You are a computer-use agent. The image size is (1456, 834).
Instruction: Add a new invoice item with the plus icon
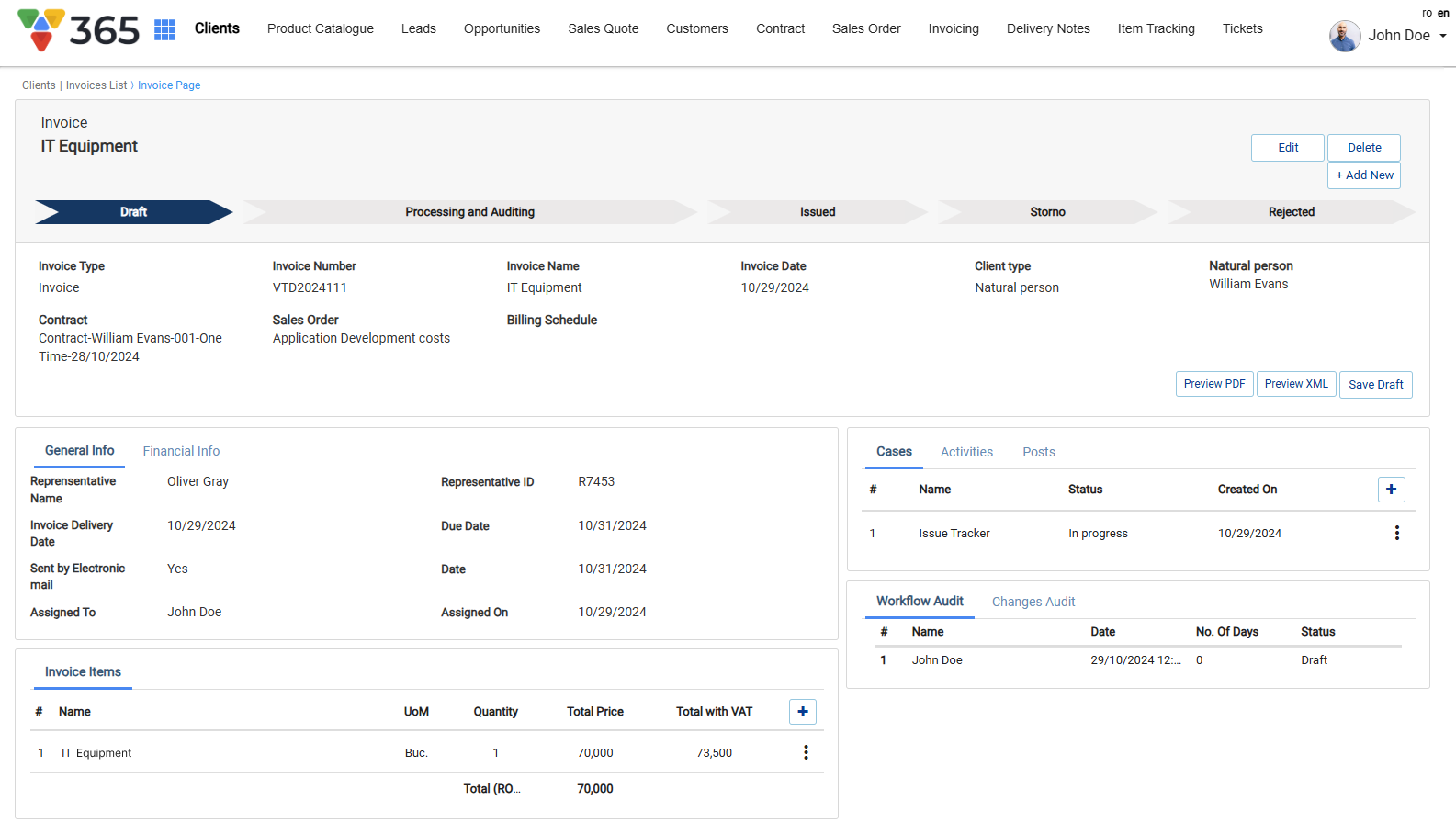point(802,712)
